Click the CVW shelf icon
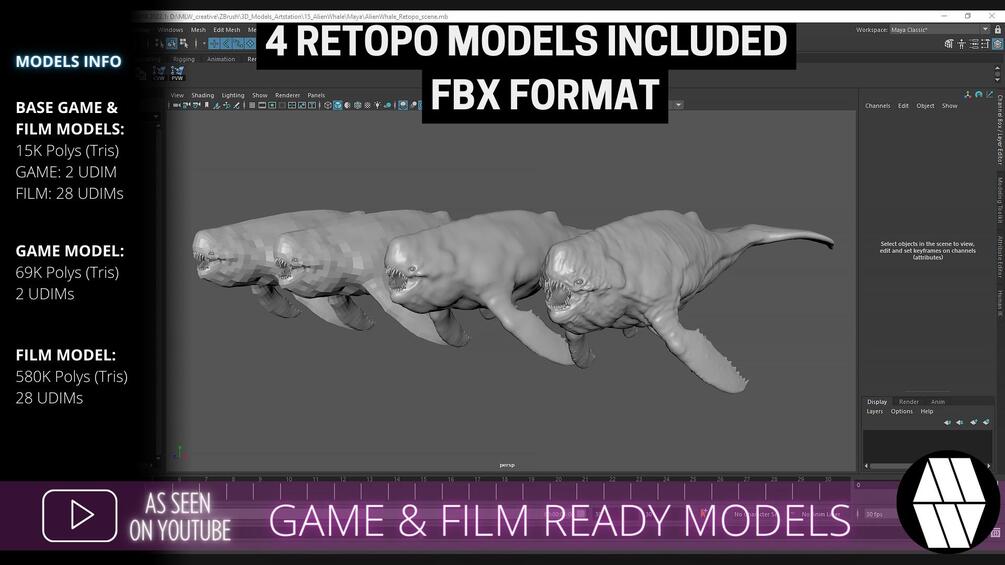Viewport: 1005px width, 565px height. coord(159,73)
